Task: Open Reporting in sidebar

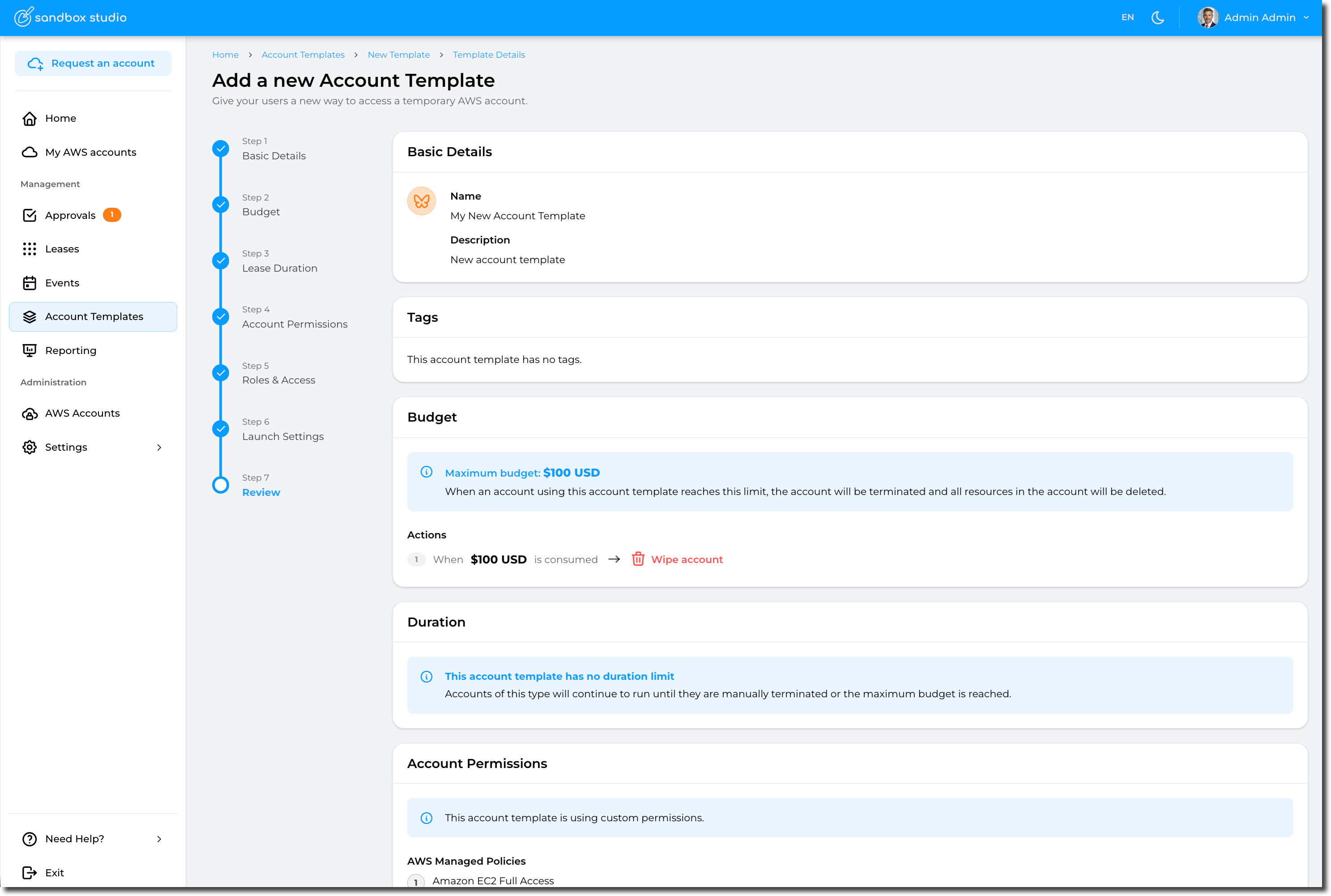Action: pyautogui.click(x=71, y=350)
